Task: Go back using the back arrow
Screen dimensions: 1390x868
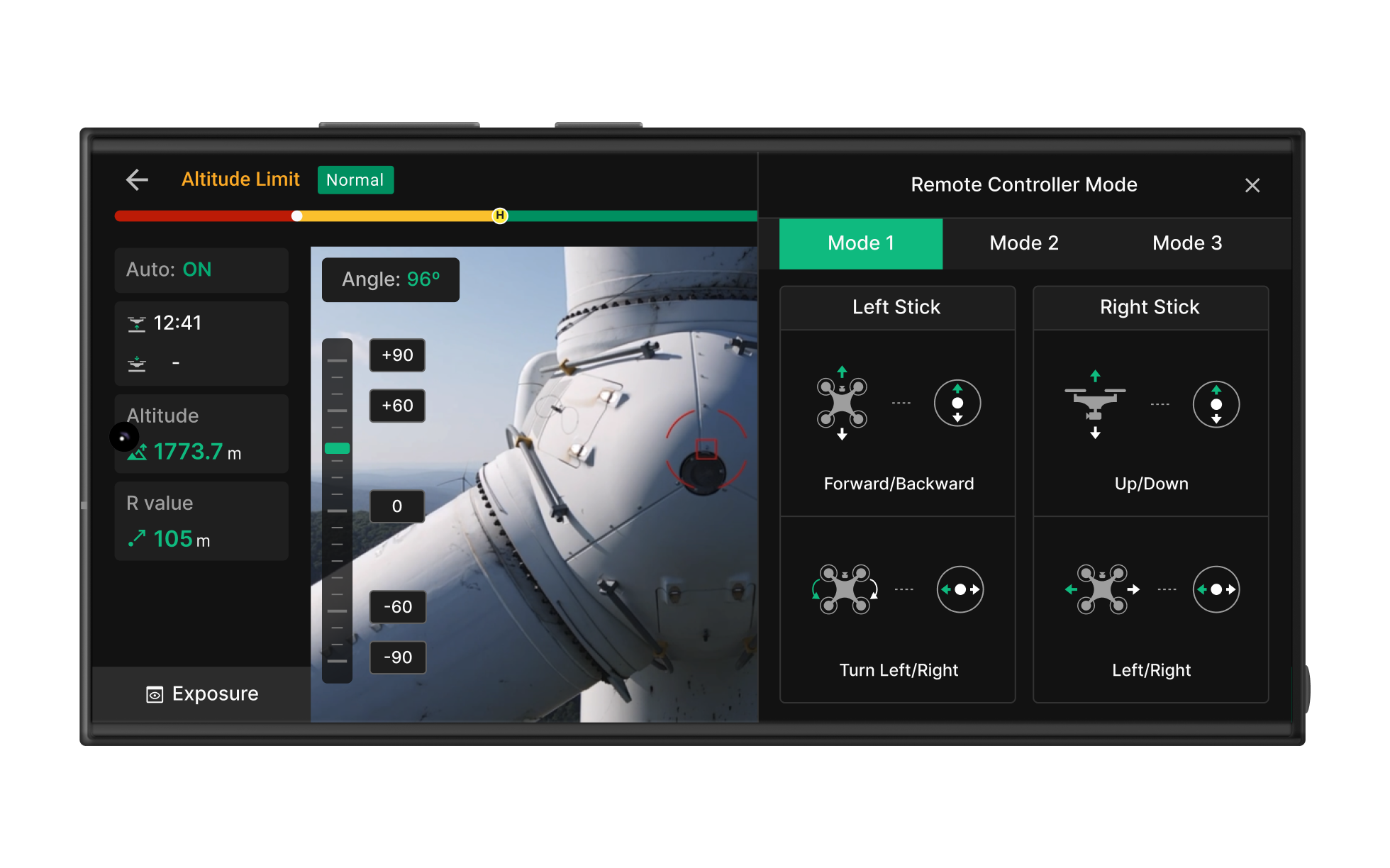Action: click(x=136, y=179)
